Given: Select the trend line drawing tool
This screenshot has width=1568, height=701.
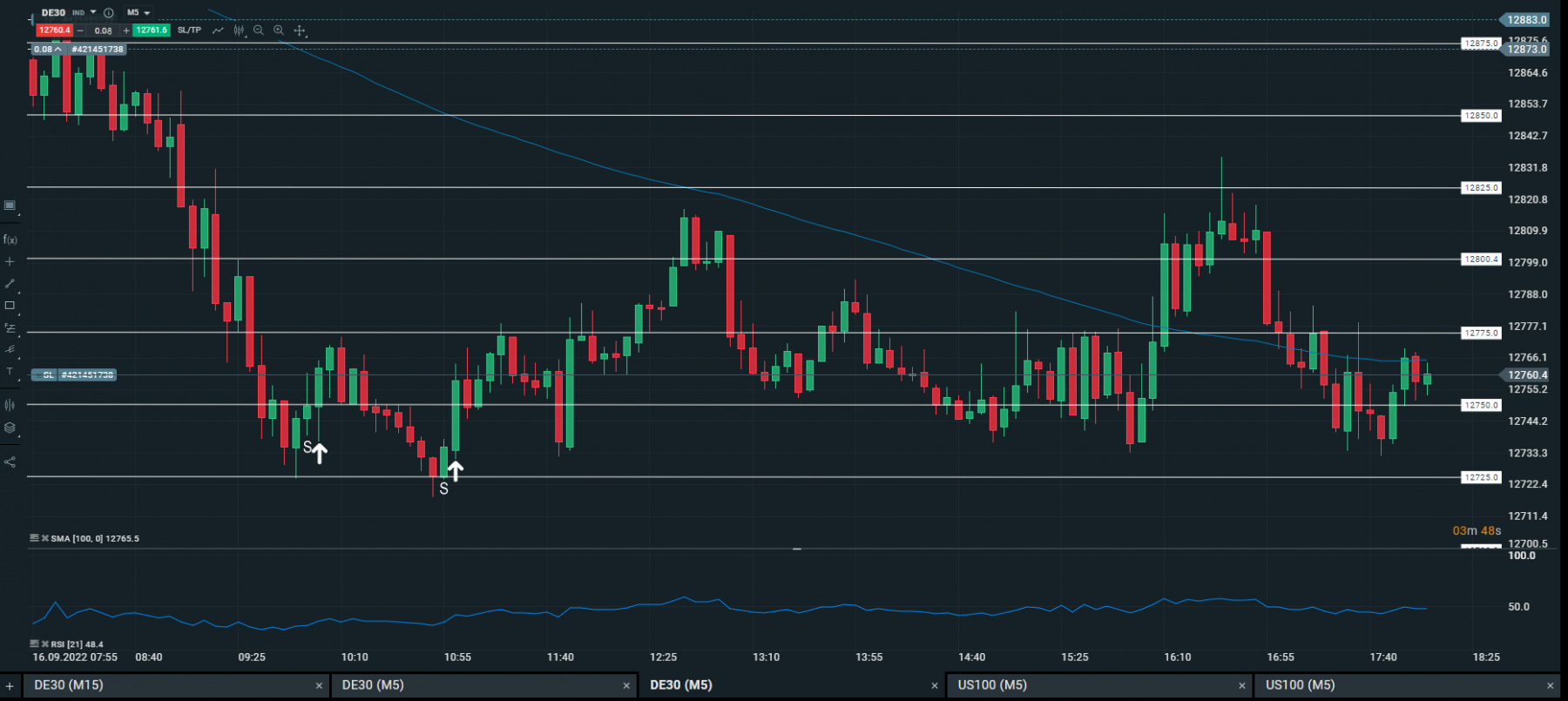Looking at the screenshot, I should click(10, 284).
